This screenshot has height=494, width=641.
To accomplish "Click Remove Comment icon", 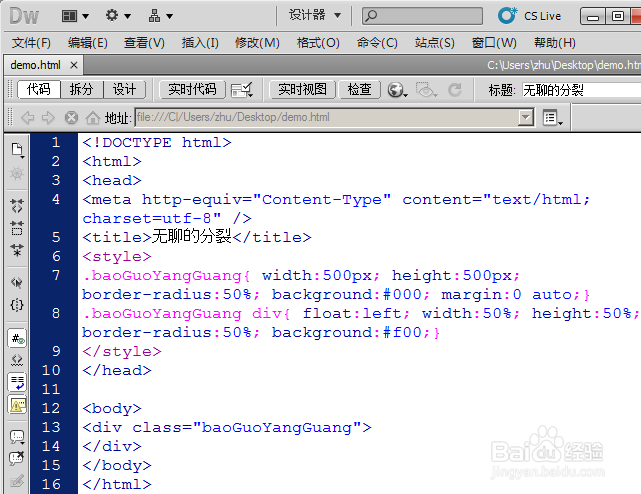I will [x=17, y=458].
